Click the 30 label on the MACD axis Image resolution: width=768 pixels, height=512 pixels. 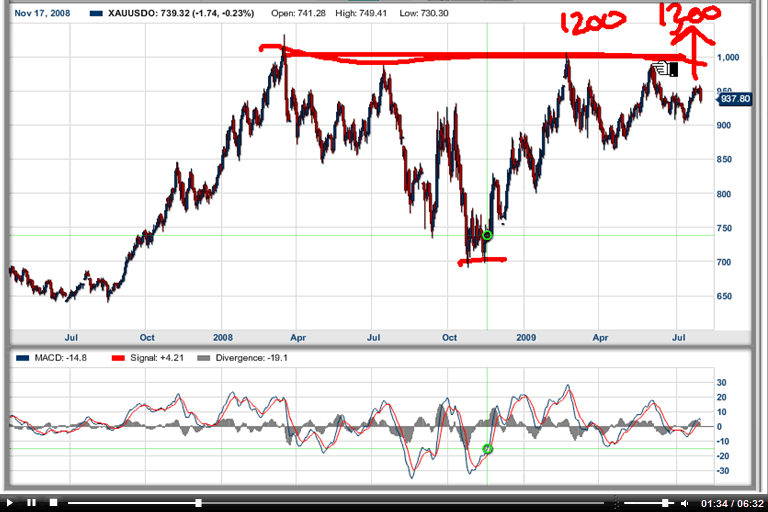[721, 383]
